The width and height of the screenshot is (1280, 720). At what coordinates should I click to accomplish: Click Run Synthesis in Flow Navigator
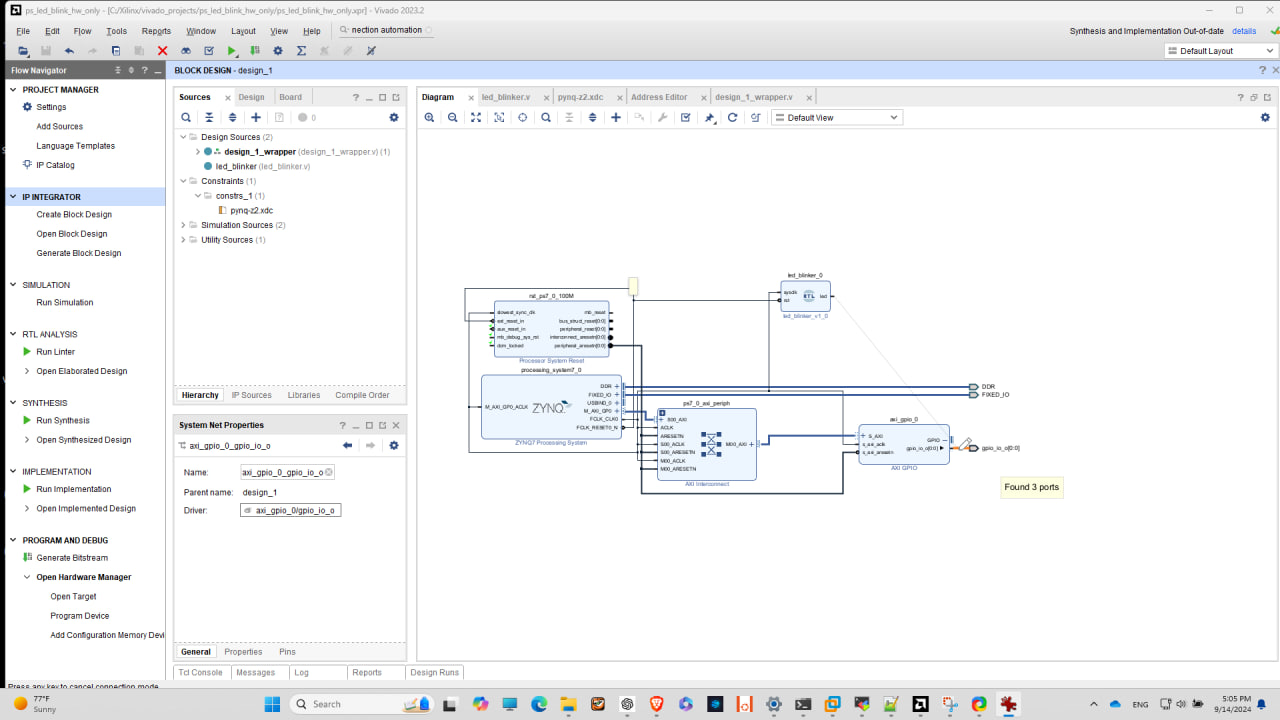click(63, 421)
